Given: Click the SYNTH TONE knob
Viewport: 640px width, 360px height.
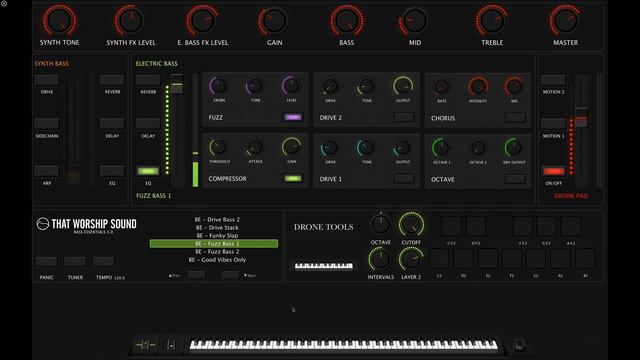Looking at the screenshot, I should pos(60,20).
